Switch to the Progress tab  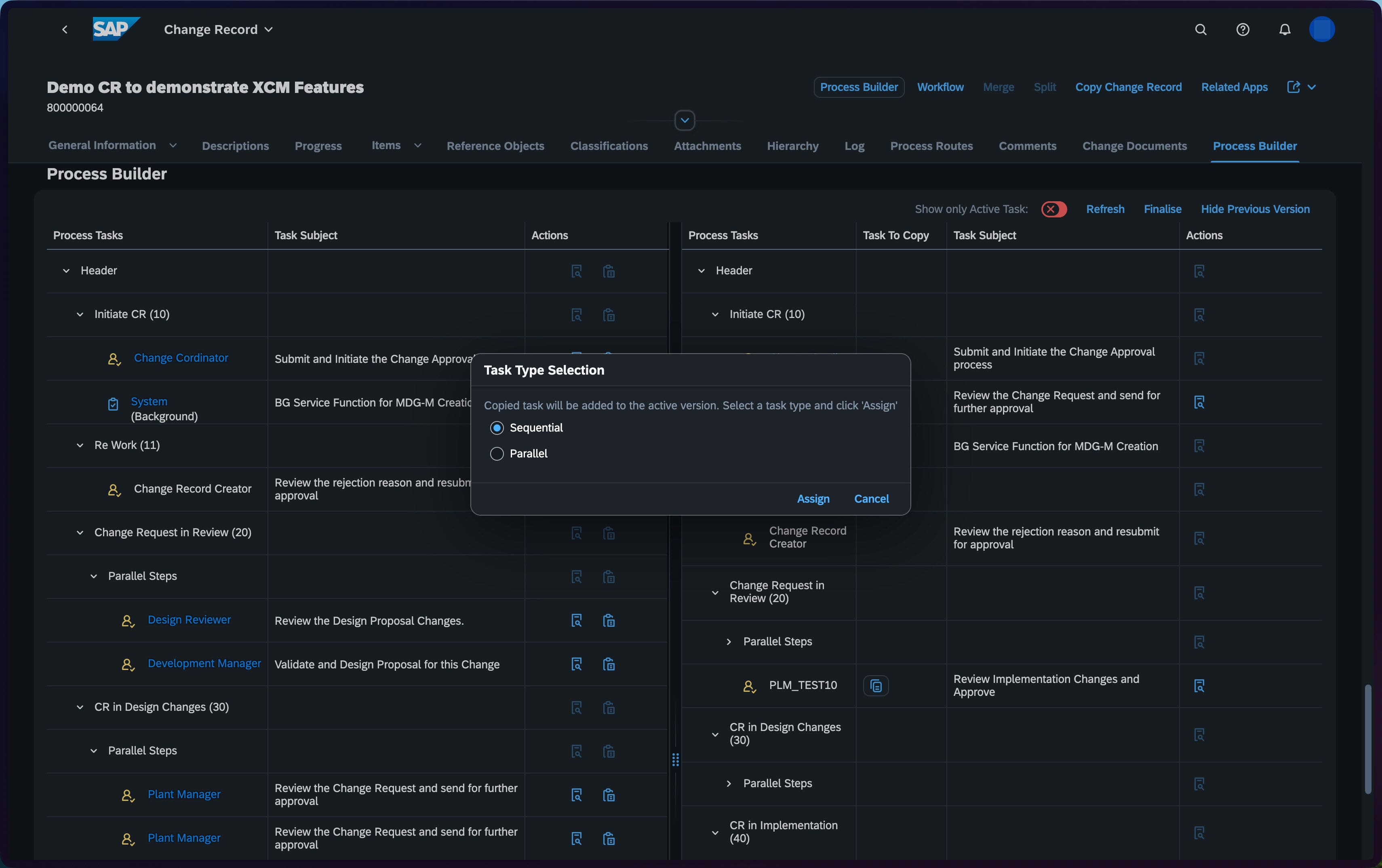(x=318, y=146)
